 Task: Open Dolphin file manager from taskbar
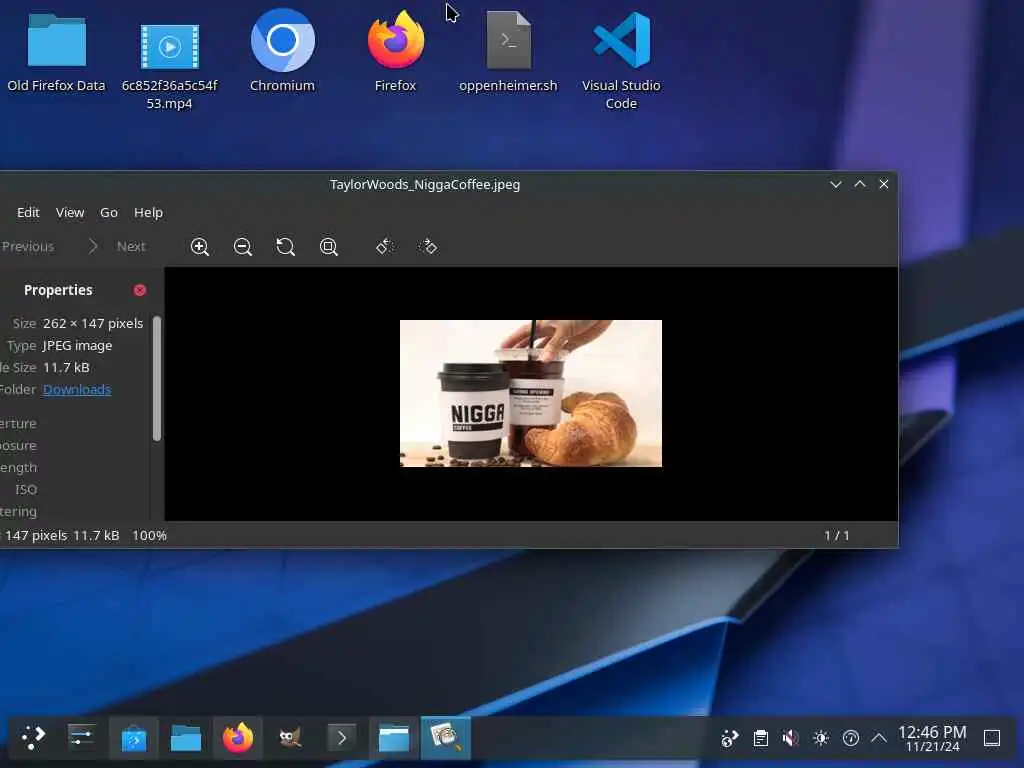[x=185, y=739]
